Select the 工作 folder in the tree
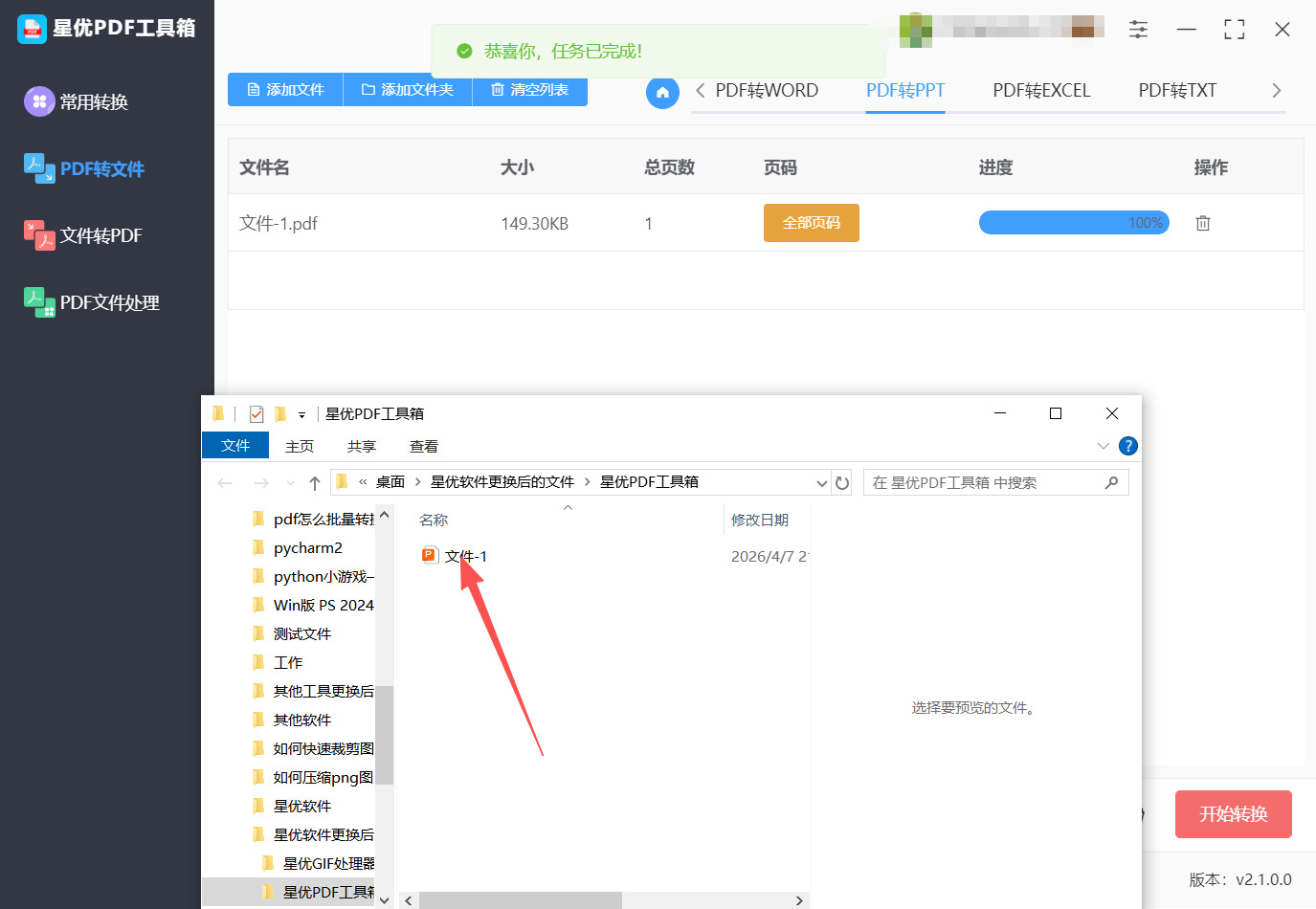This screenshot has width=1316, height=909. [288, 662]
